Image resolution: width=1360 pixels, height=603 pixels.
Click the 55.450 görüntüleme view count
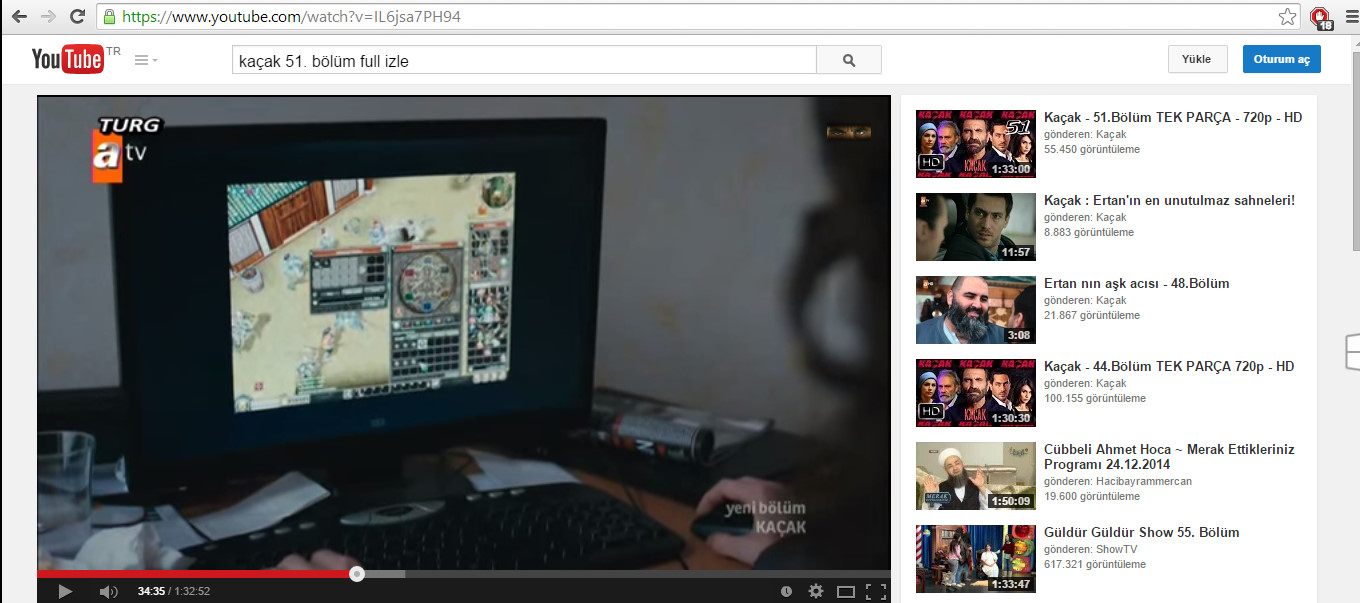[x=1092, y=149]
